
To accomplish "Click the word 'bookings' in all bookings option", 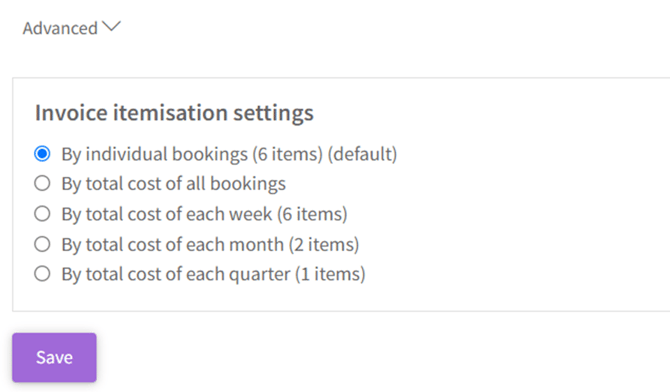I will pos(248,184).
